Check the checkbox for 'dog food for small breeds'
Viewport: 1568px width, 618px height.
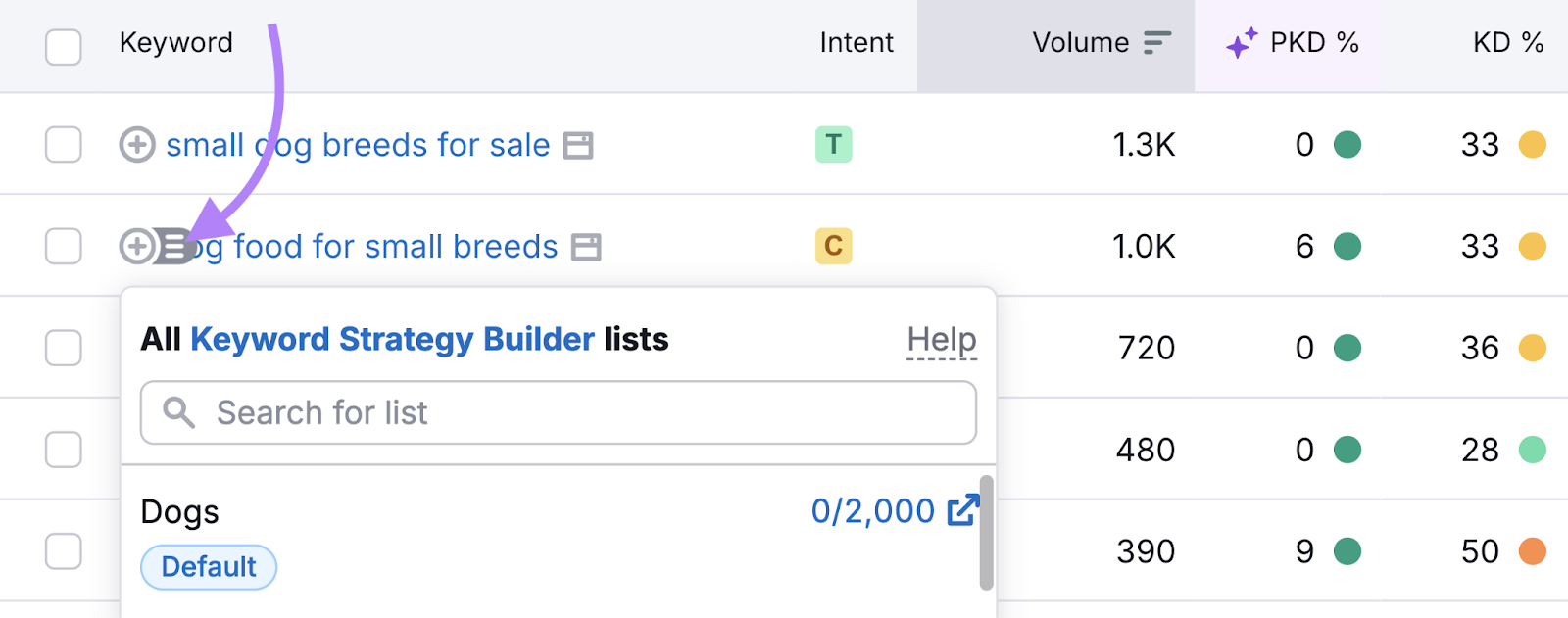pos(63,246)
